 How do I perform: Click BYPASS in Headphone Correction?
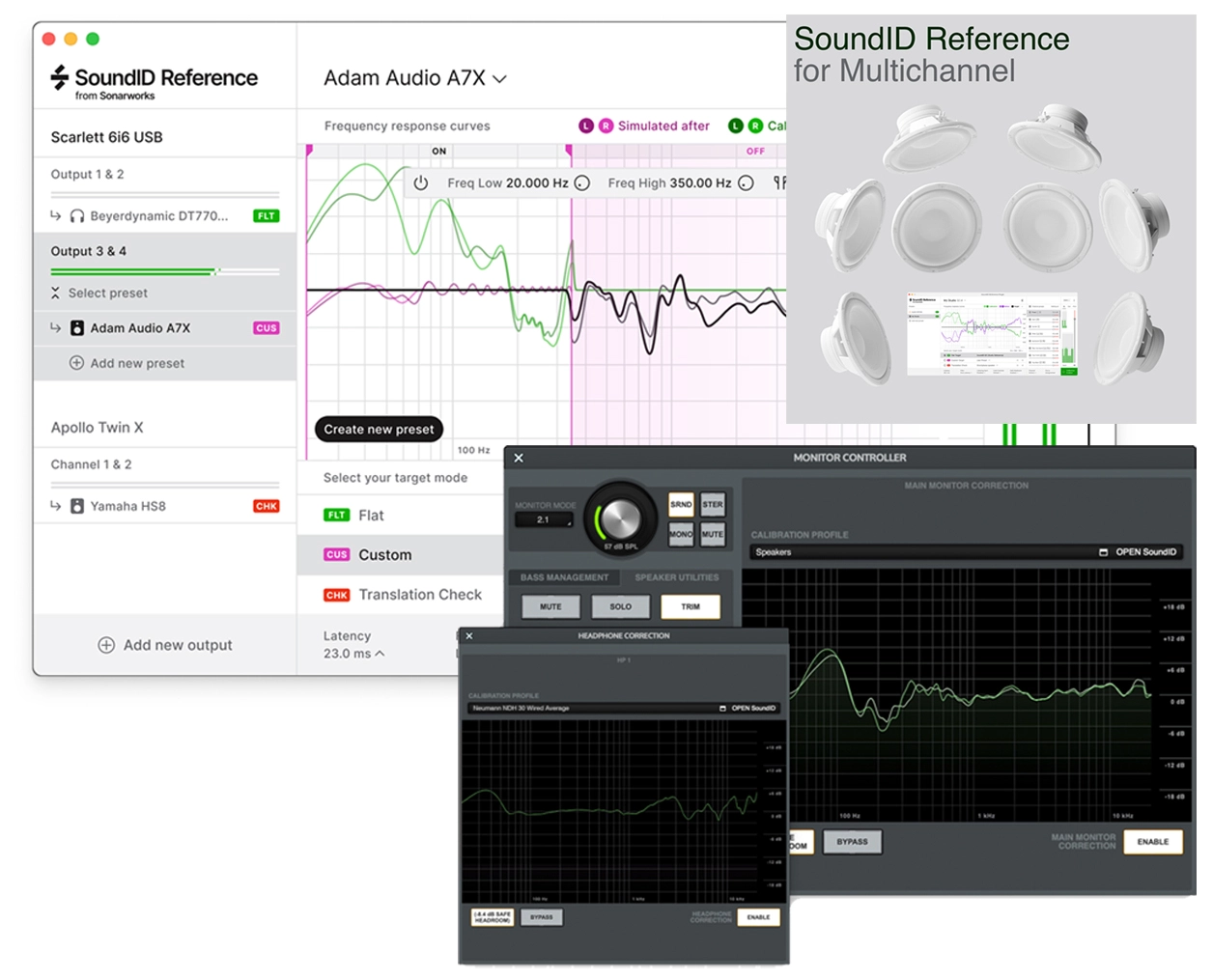pos(542,917)
